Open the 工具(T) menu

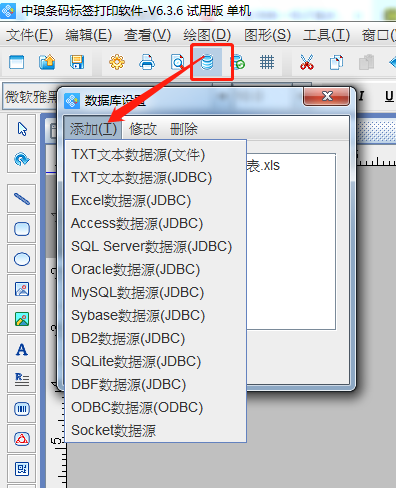point(326,35)
